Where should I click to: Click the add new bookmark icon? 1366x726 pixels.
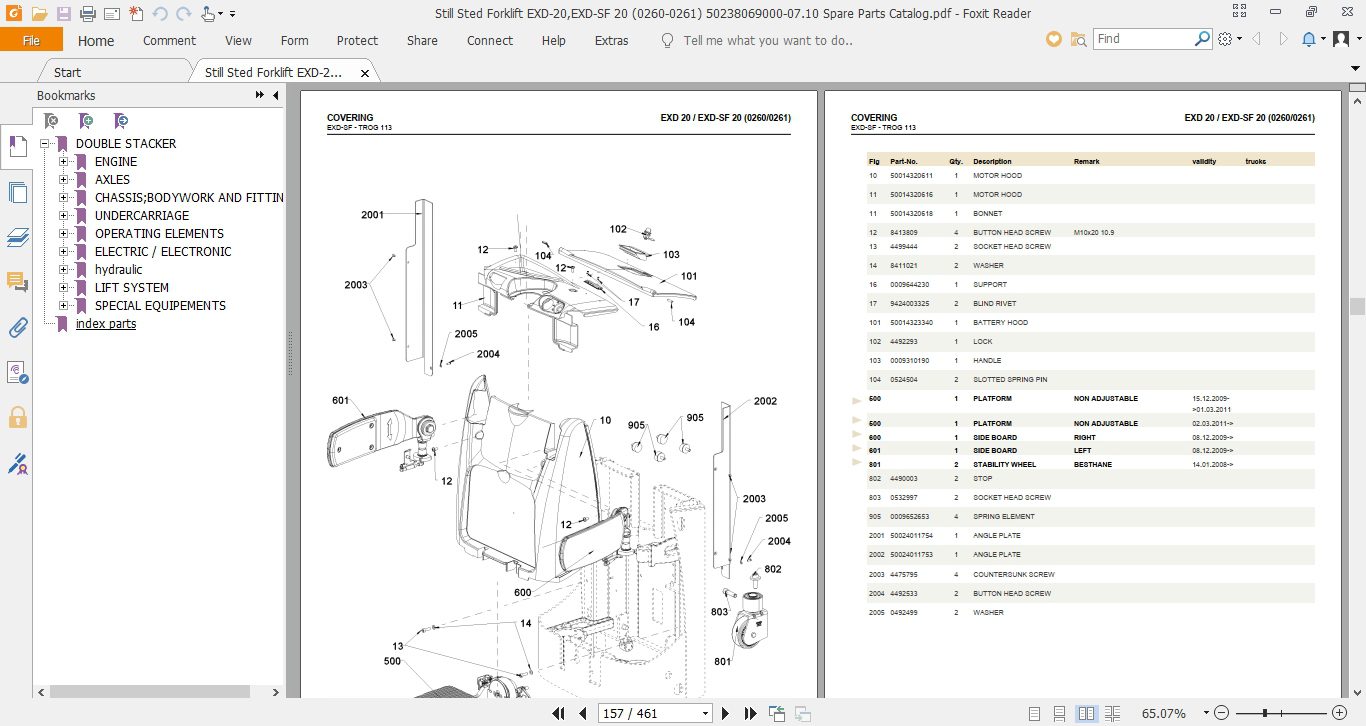point(87,121)
